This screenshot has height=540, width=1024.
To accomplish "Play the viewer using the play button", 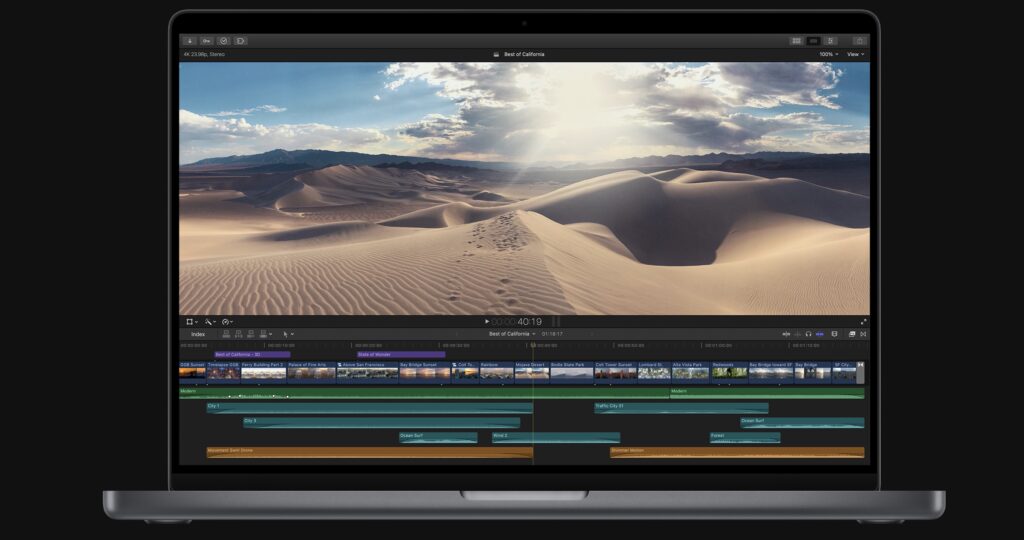I will (x=487, y=322).
